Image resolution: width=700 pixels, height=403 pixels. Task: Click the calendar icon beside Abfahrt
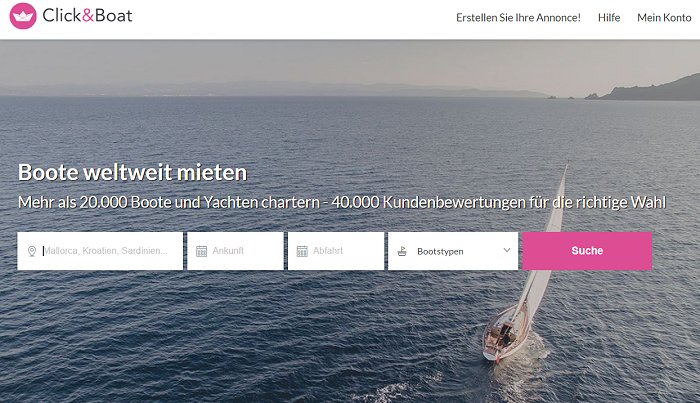(302, 251)
